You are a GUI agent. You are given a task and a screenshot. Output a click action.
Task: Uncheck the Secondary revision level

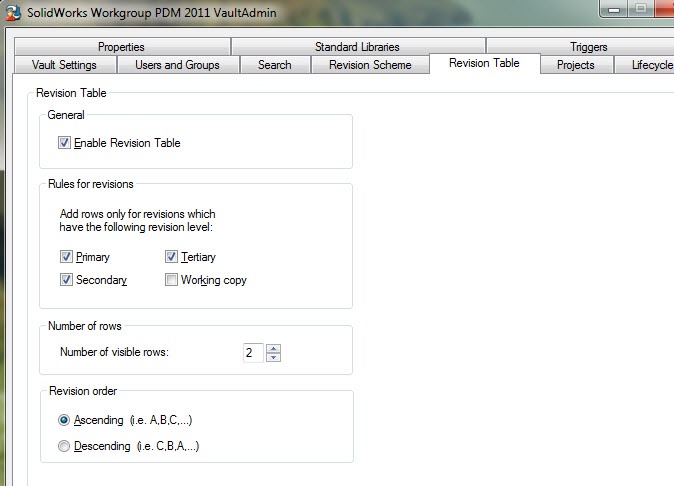point(66,280)
